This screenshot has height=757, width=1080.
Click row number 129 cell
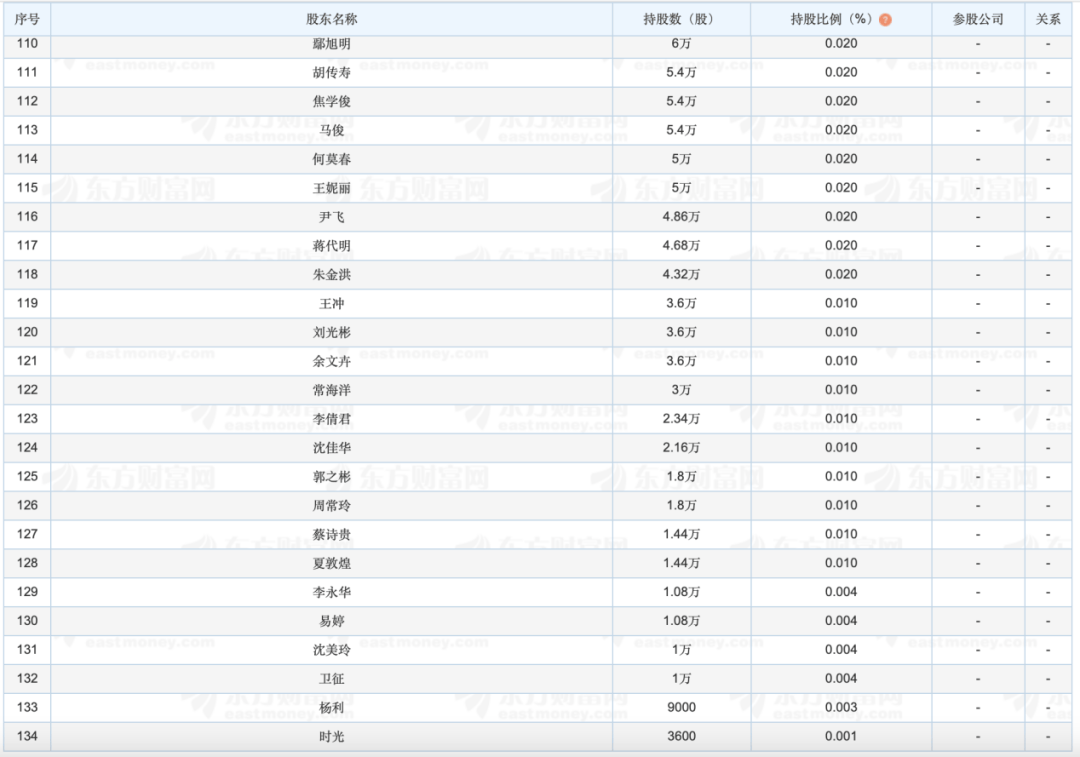coord(27,592)
